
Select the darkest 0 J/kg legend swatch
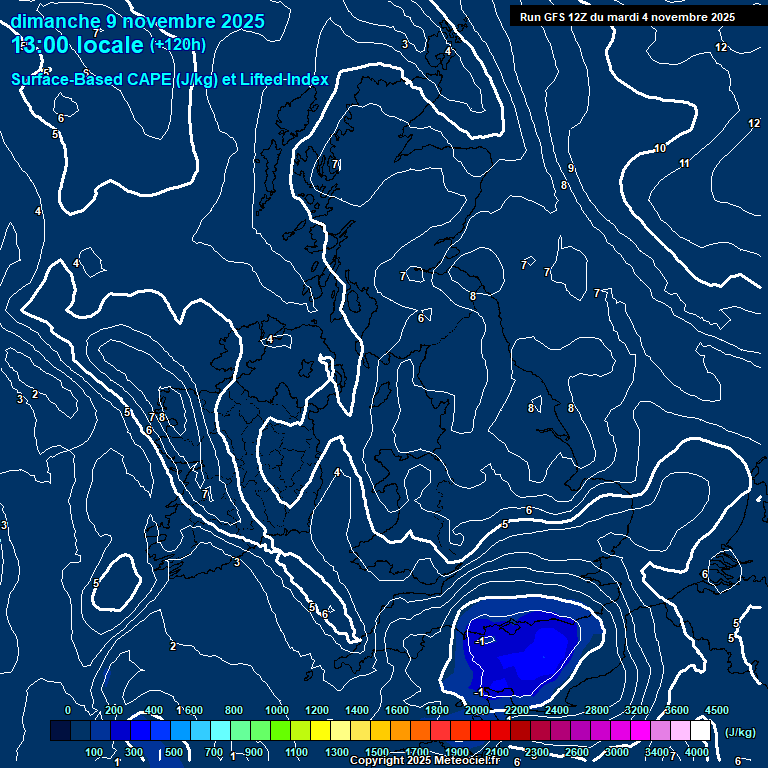pyautogui.click(x=60, y=732)
